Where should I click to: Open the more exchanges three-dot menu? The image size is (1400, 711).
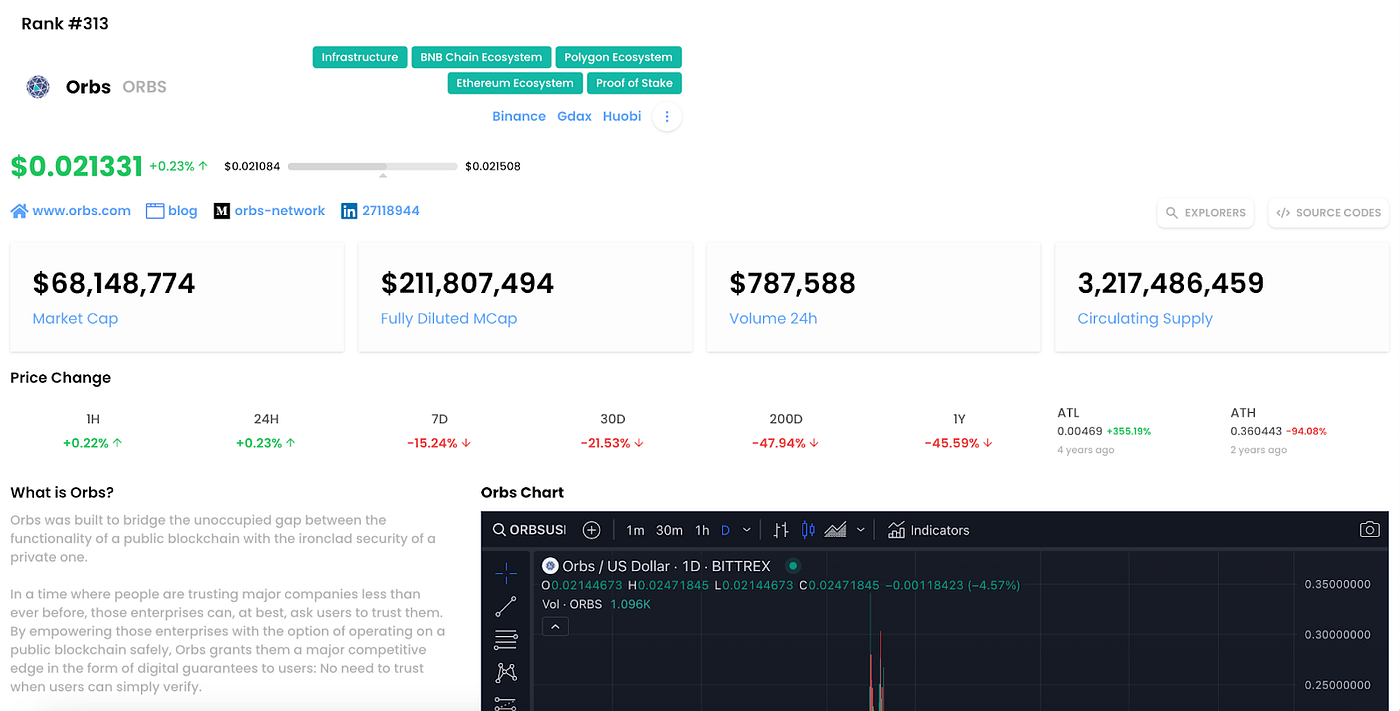point(666,116)
